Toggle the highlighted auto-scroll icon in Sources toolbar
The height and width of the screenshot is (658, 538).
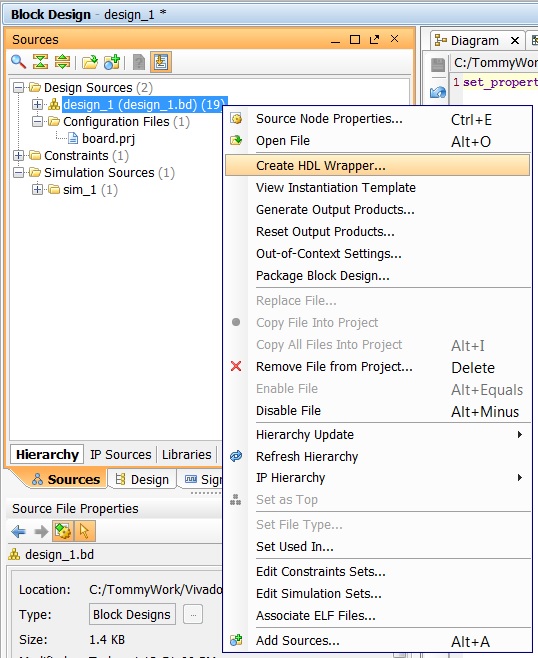pyautogui.click(x=161, y=62)
